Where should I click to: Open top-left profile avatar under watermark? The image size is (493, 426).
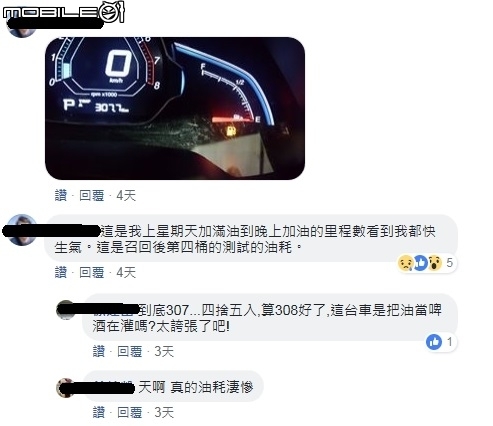[22, 28]
